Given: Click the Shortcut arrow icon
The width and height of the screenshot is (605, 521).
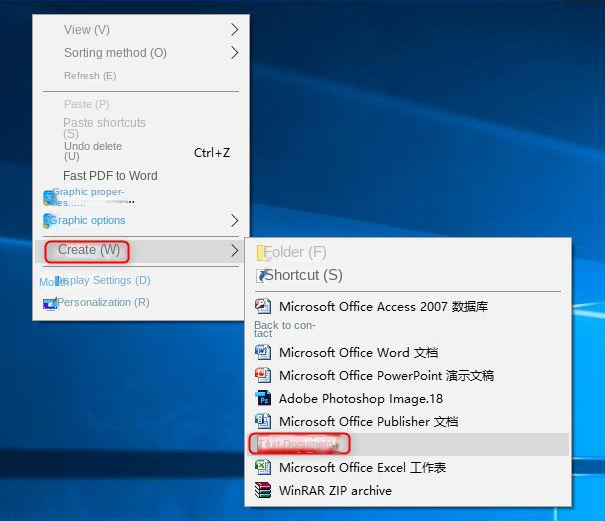Looking at the screenshot, I should 261,276.
